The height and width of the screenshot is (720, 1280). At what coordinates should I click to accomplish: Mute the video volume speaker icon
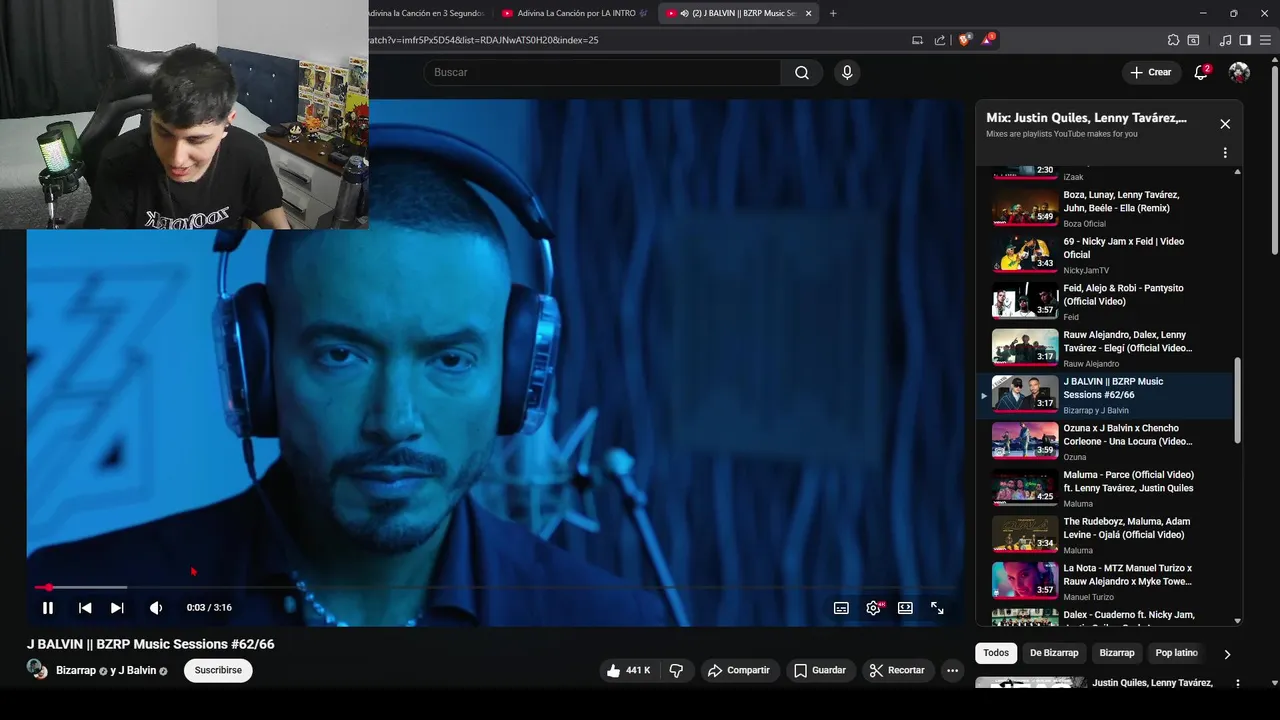tap(156, 608)
